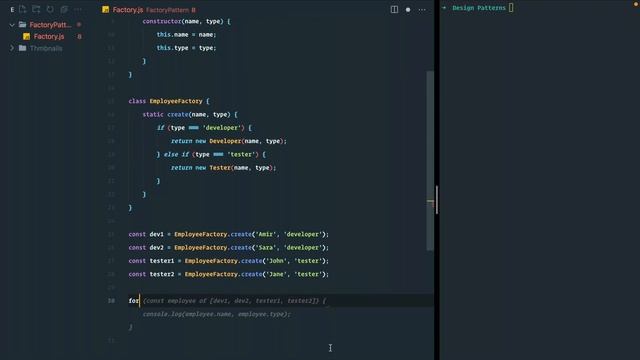Click the 'else if (type === 'tester')' line
Viewport: 640px width, 360px height.
click(211, 155)
